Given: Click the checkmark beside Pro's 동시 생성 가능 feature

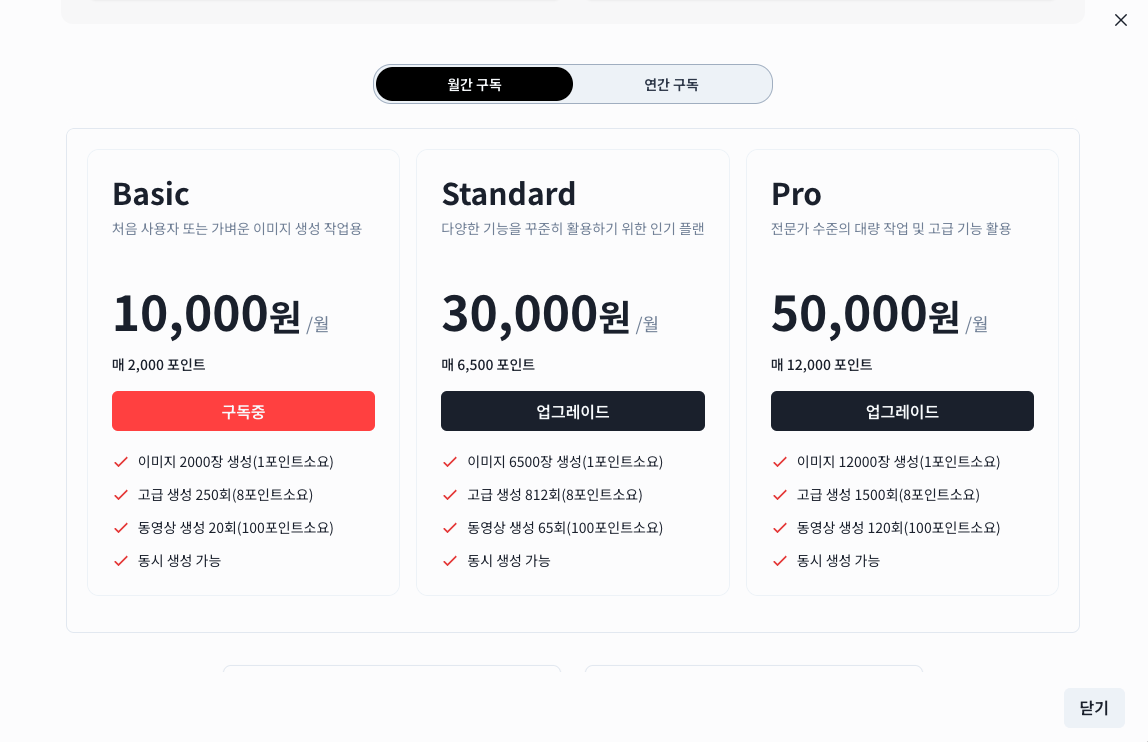Looking at the screenshot, I should click(x=780, y=561).
